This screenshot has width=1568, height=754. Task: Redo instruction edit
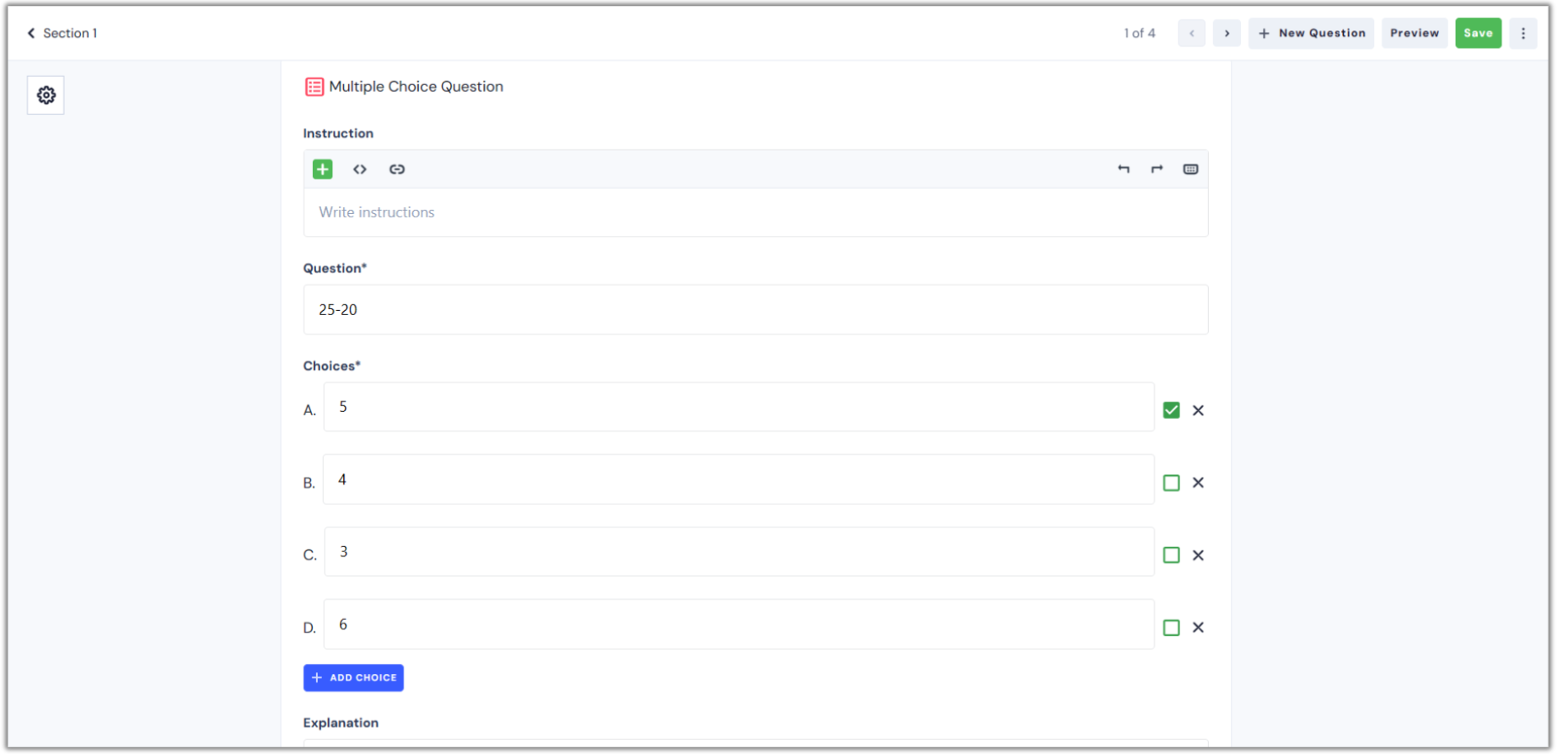click(x=1157, y=169)
